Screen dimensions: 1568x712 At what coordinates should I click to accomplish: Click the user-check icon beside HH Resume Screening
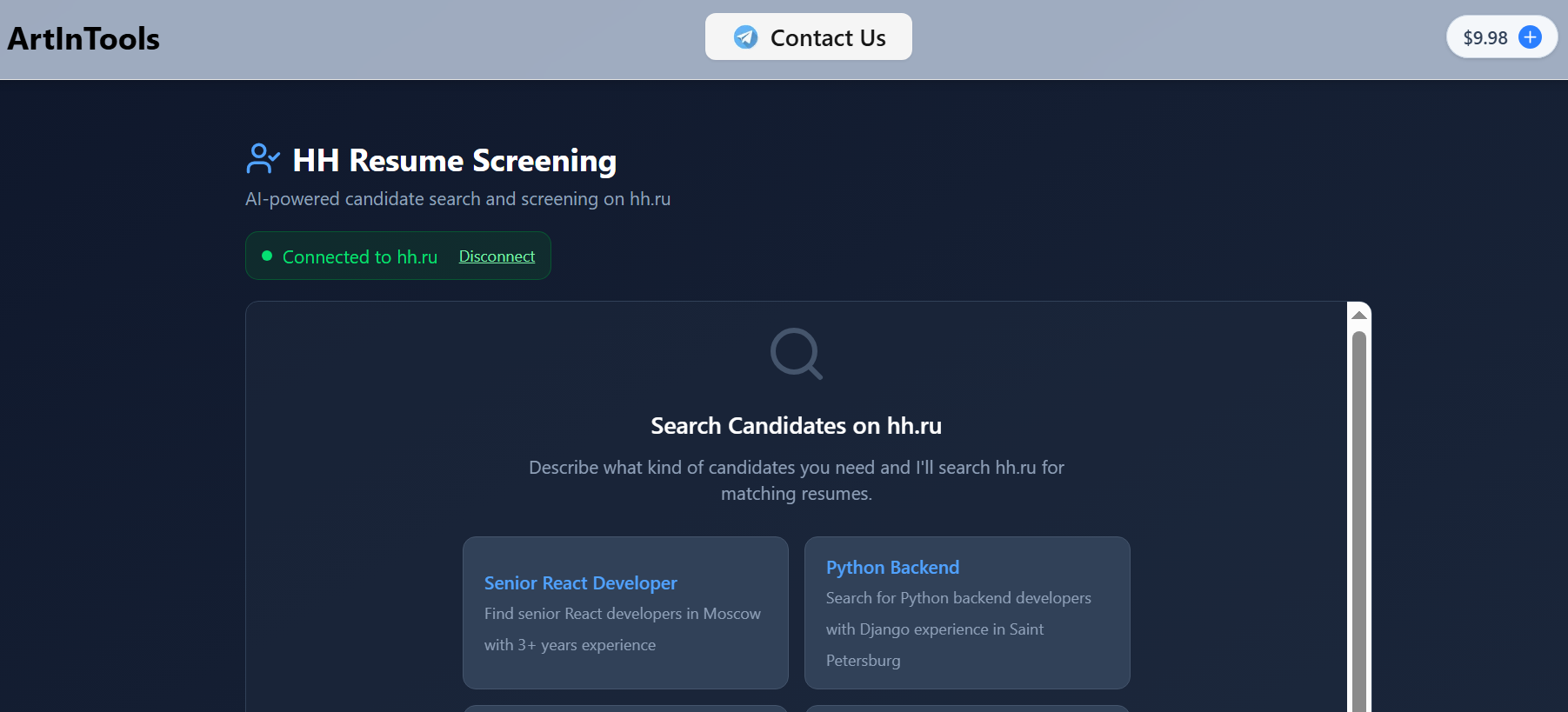[x=263, y=159]
